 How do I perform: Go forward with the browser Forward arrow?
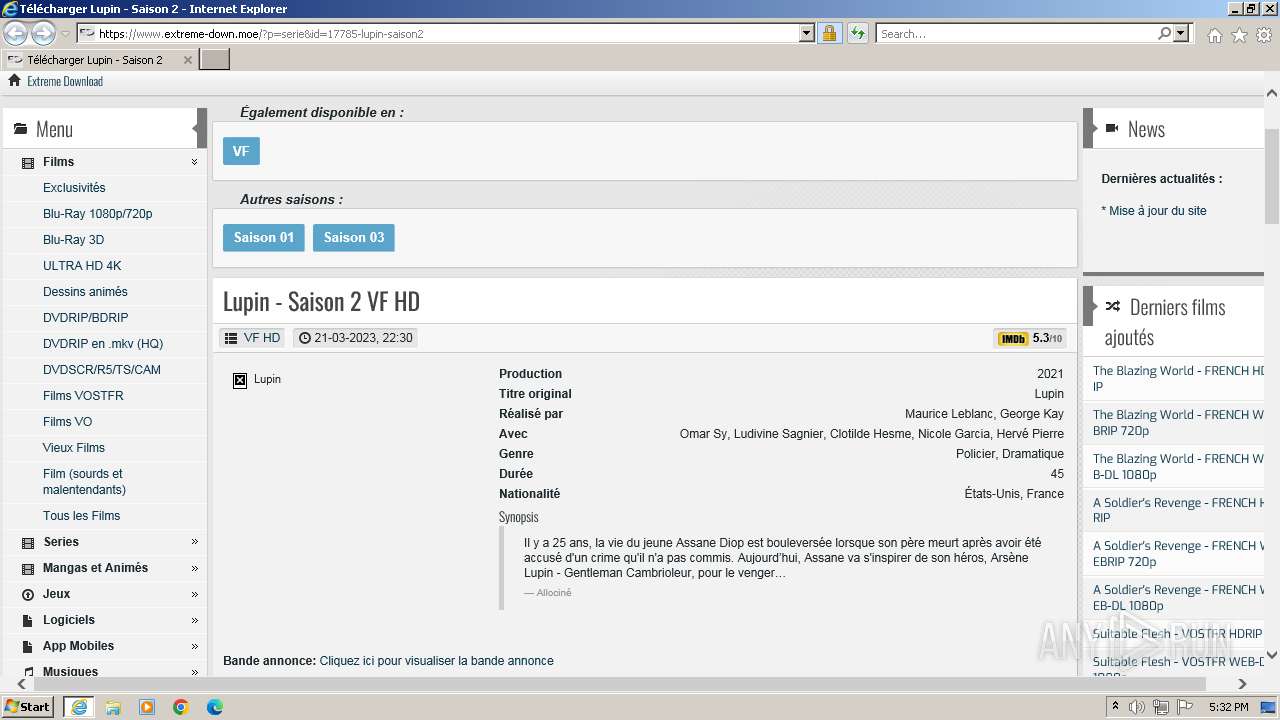tap(43, 34)
